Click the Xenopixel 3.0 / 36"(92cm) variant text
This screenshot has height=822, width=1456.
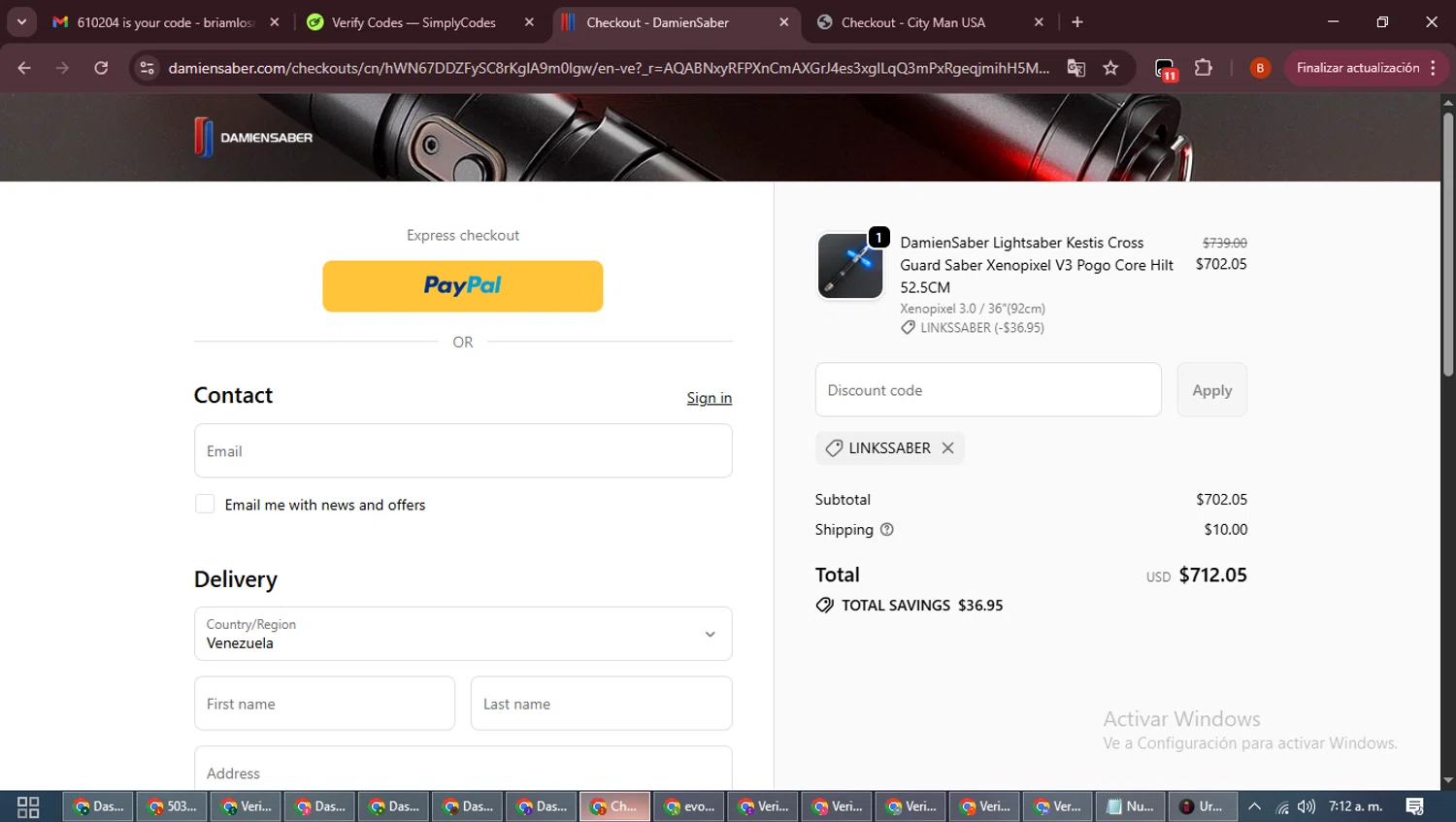[973, 309]
